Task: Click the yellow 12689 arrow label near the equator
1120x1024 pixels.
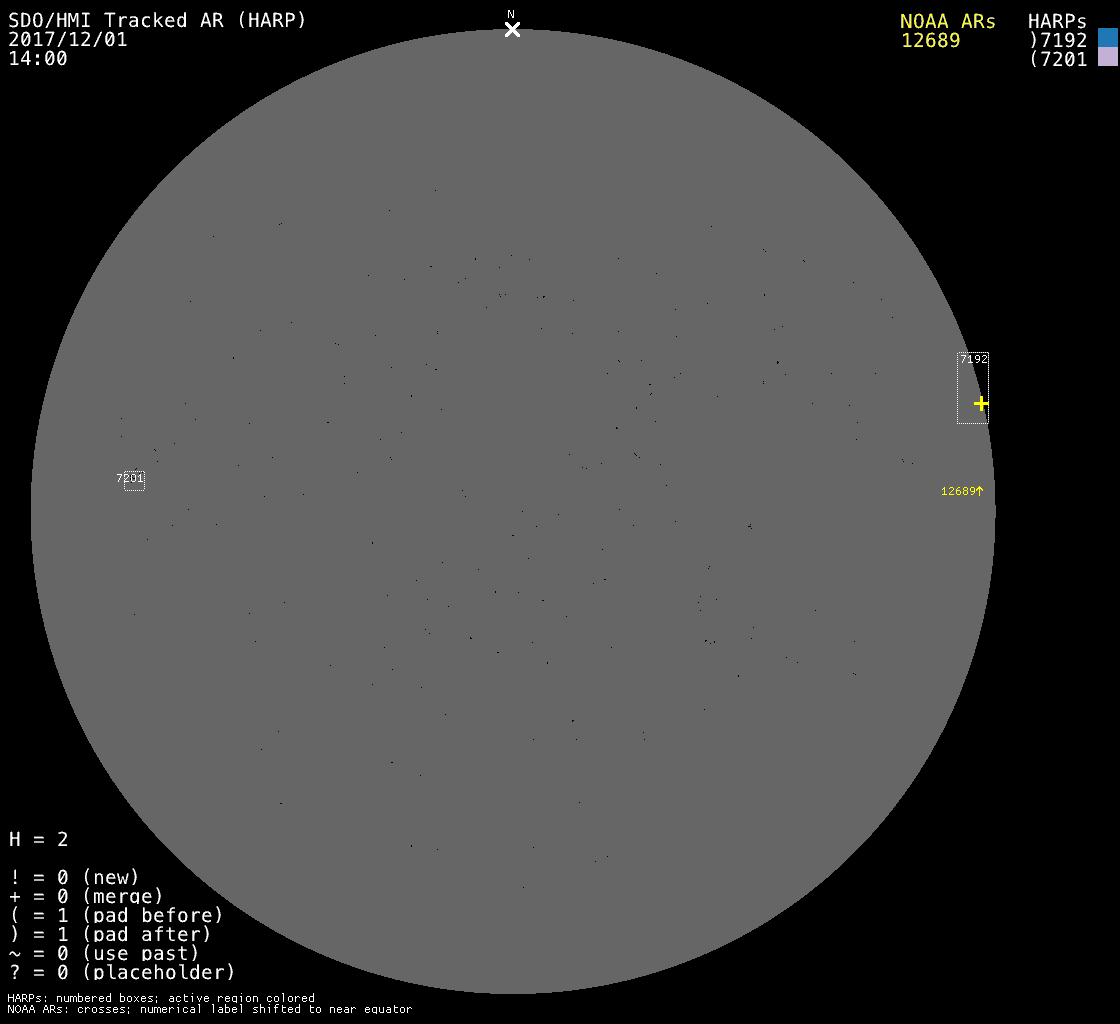Action: tap(961, 491)
